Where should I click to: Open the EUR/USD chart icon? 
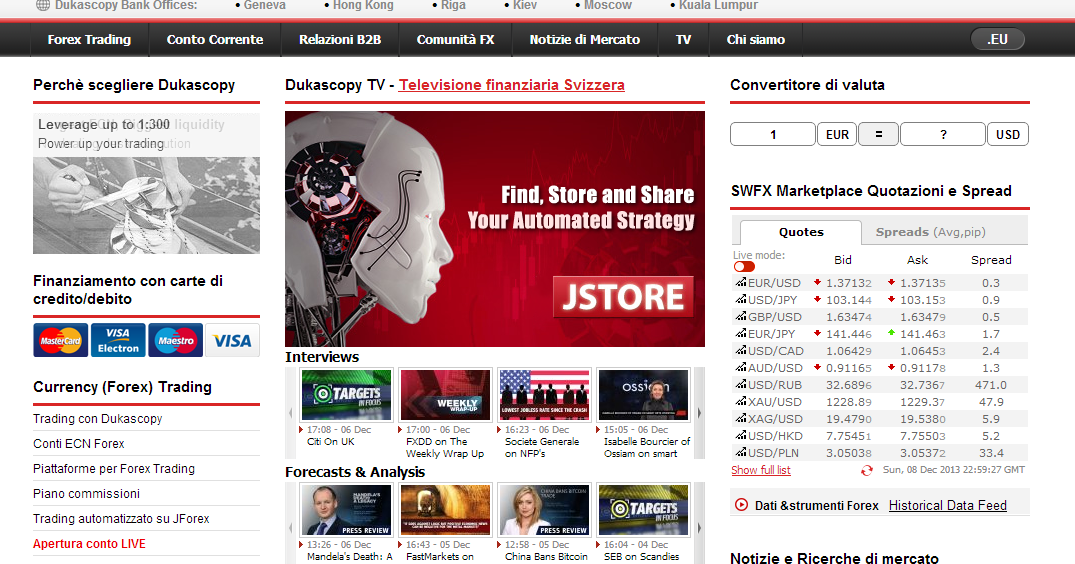(x=740, y=282)
